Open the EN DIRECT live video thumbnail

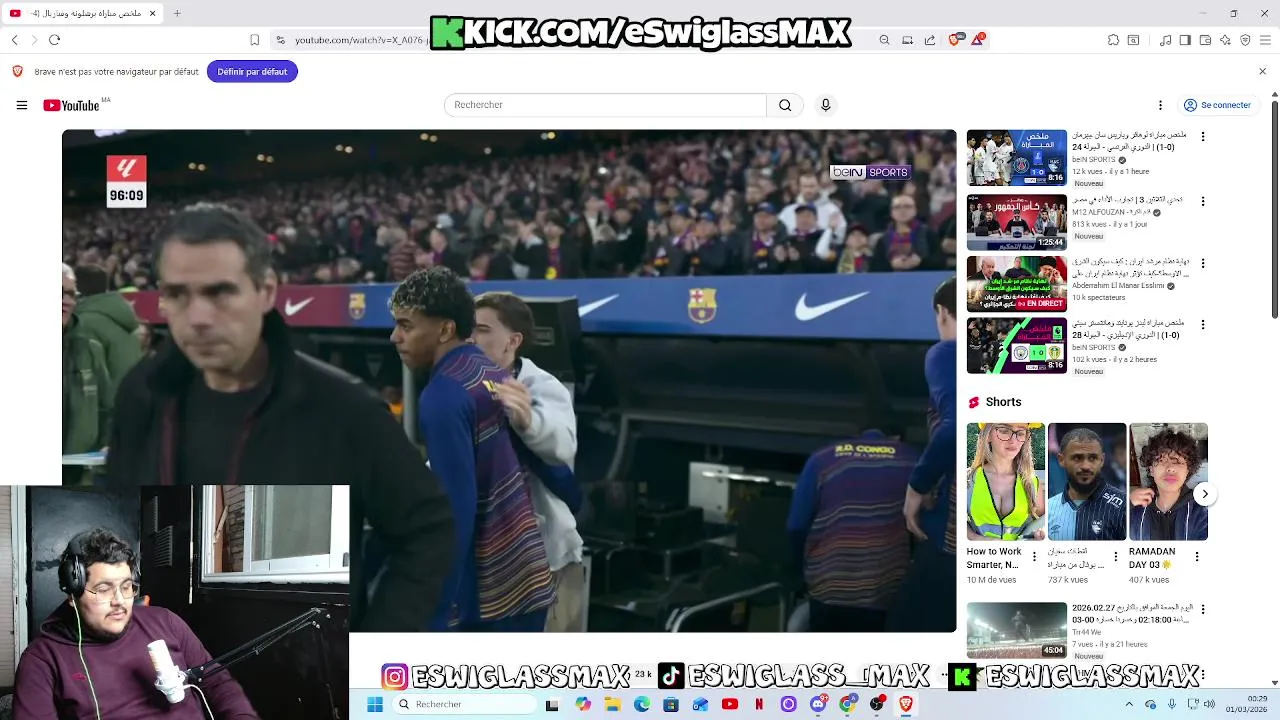(x=1017, y=284)
